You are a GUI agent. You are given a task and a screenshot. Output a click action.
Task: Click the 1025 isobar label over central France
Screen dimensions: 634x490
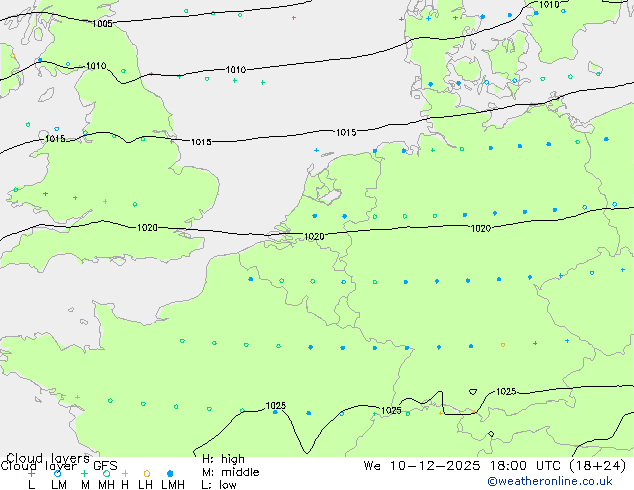(x=276, y=406)
